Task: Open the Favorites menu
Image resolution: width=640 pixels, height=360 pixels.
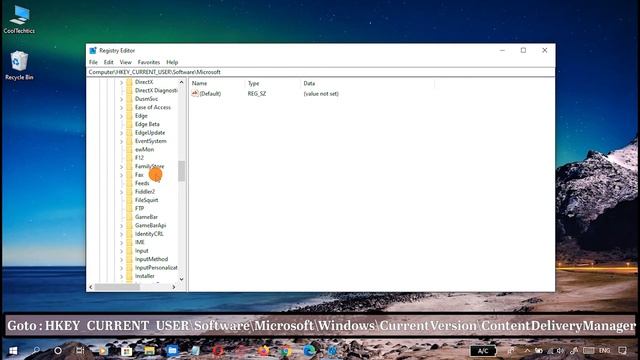Action: (149, 62)
